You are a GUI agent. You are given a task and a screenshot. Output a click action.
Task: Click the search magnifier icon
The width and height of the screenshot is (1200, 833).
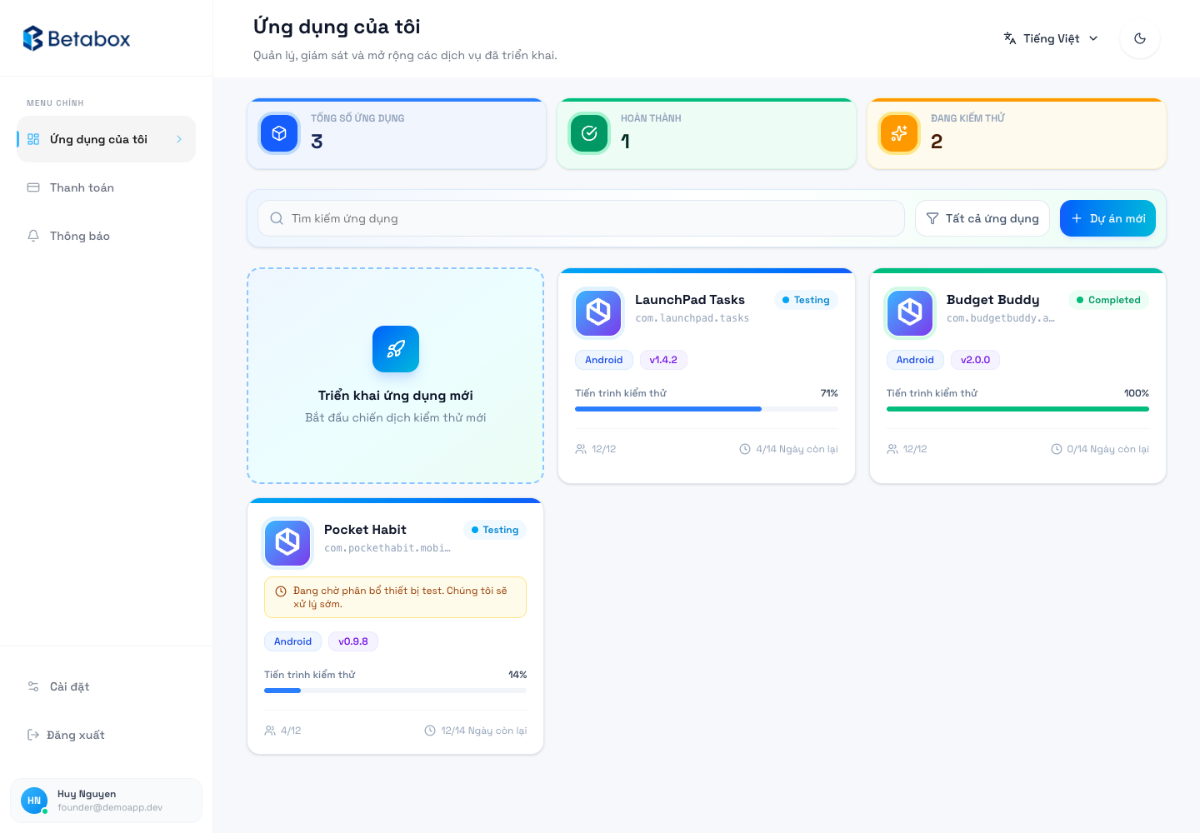[277, 218]
